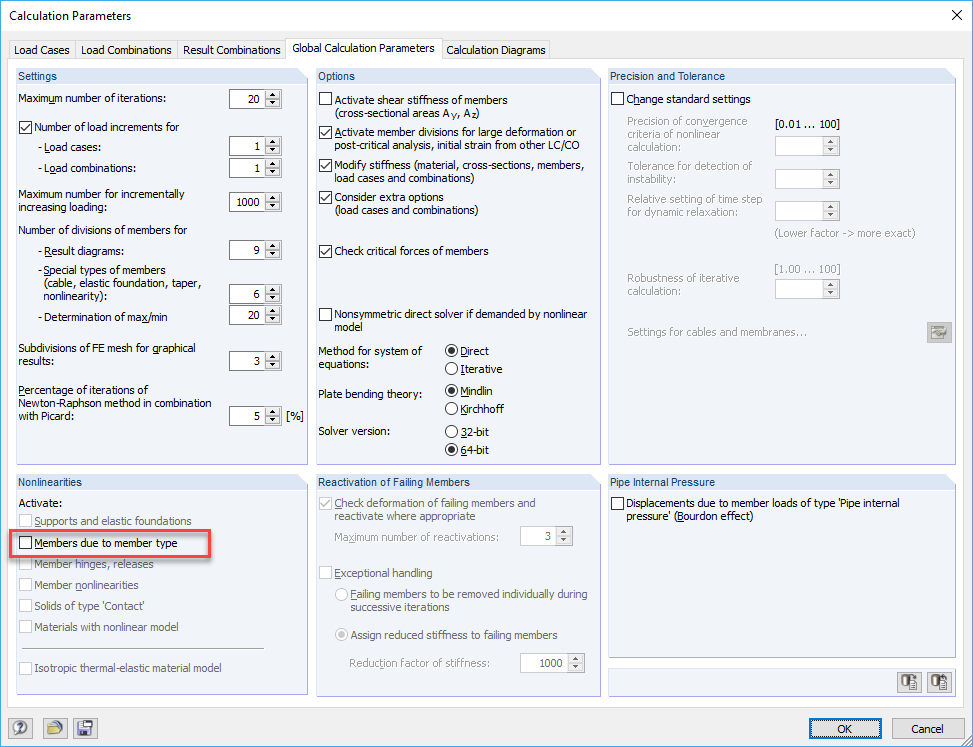Switch solver version to 32-bit

[x=453, y=432]
